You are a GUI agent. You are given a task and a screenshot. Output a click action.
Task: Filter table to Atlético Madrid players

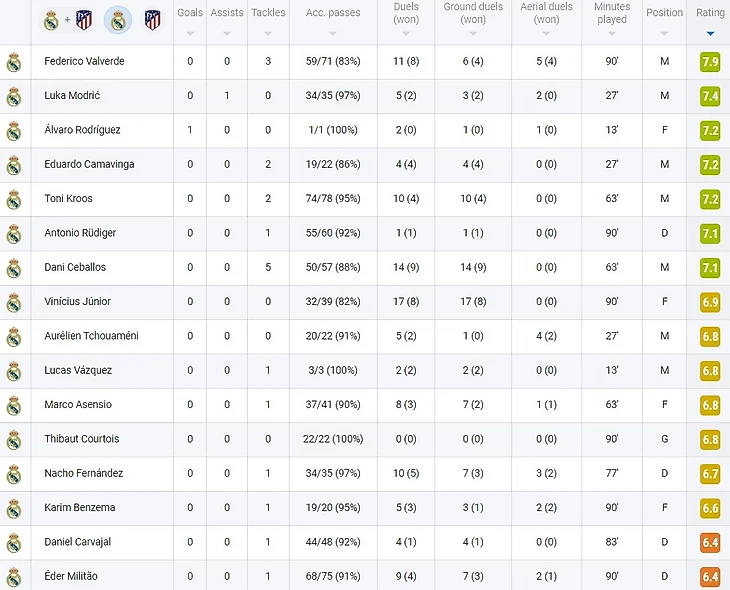pyautogui.click(x=152, y=20)
